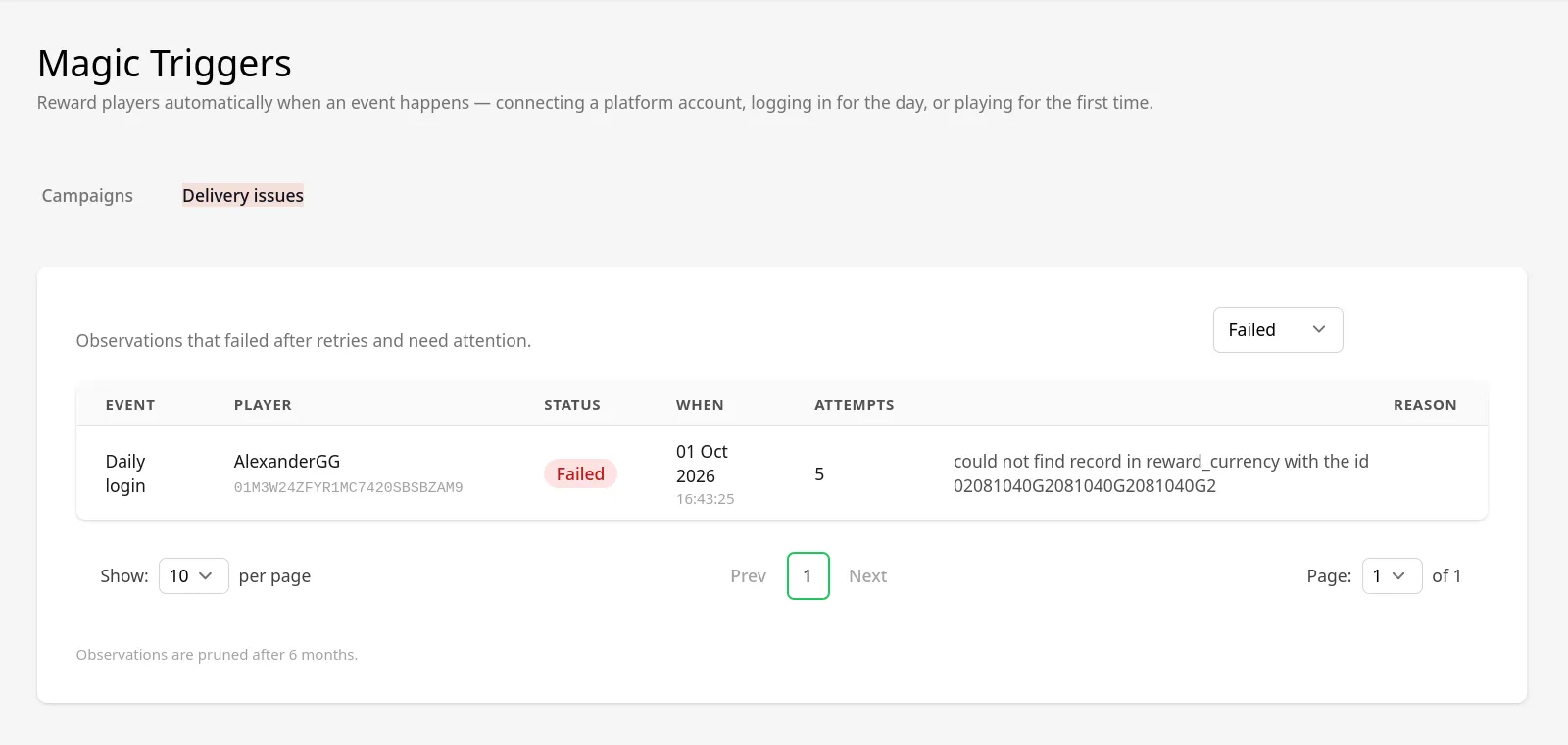Click the REASON column header

1425,405
